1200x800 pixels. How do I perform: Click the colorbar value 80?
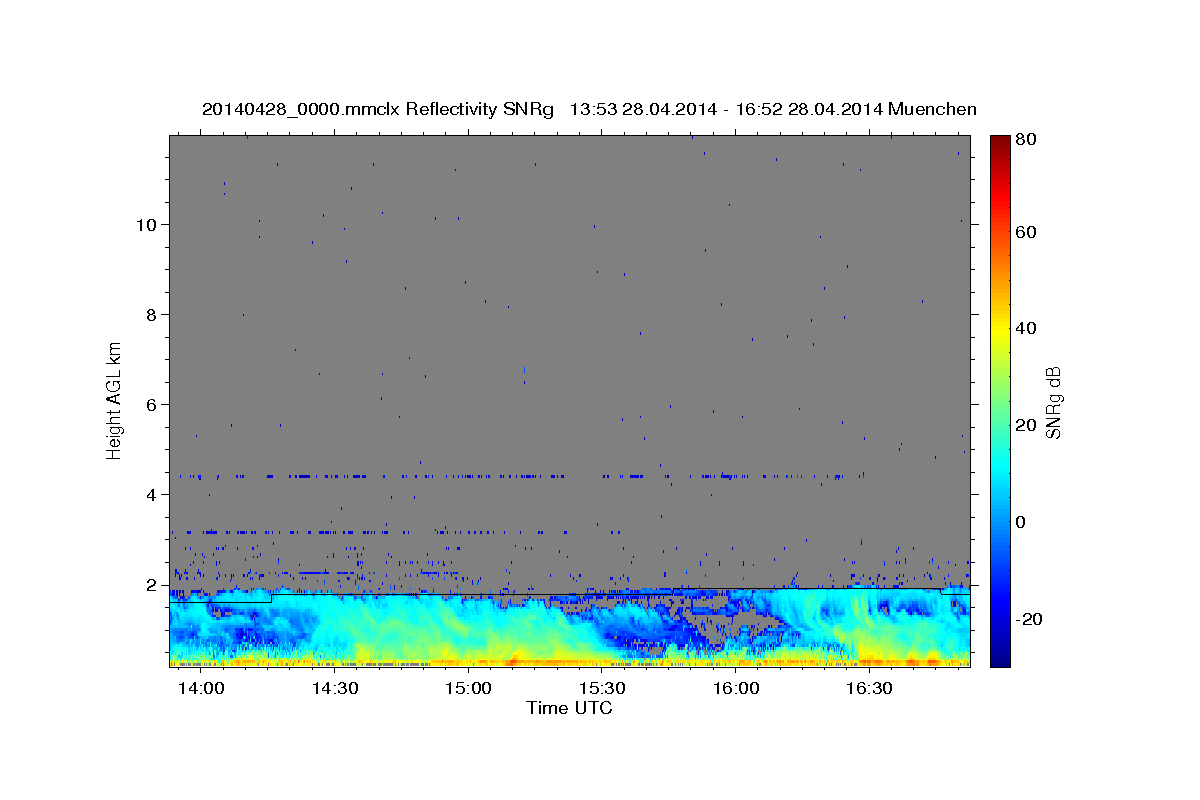click(x=1025, y=140)
